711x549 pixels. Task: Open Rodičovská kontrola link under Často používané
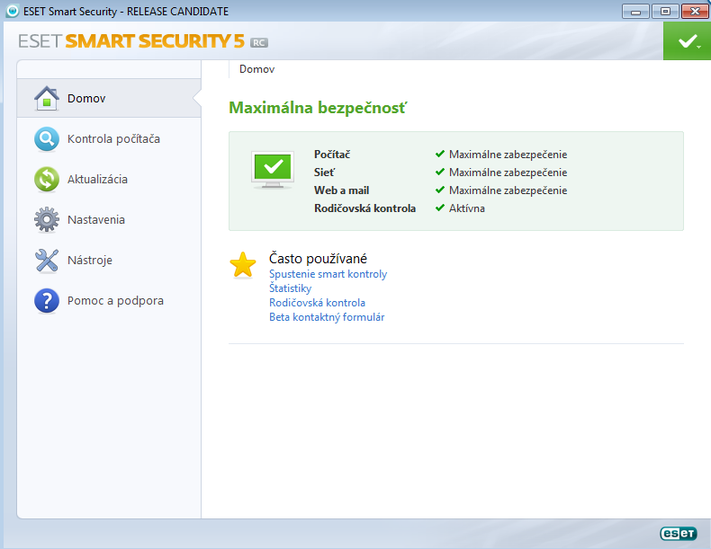click(x=317, y=303)
